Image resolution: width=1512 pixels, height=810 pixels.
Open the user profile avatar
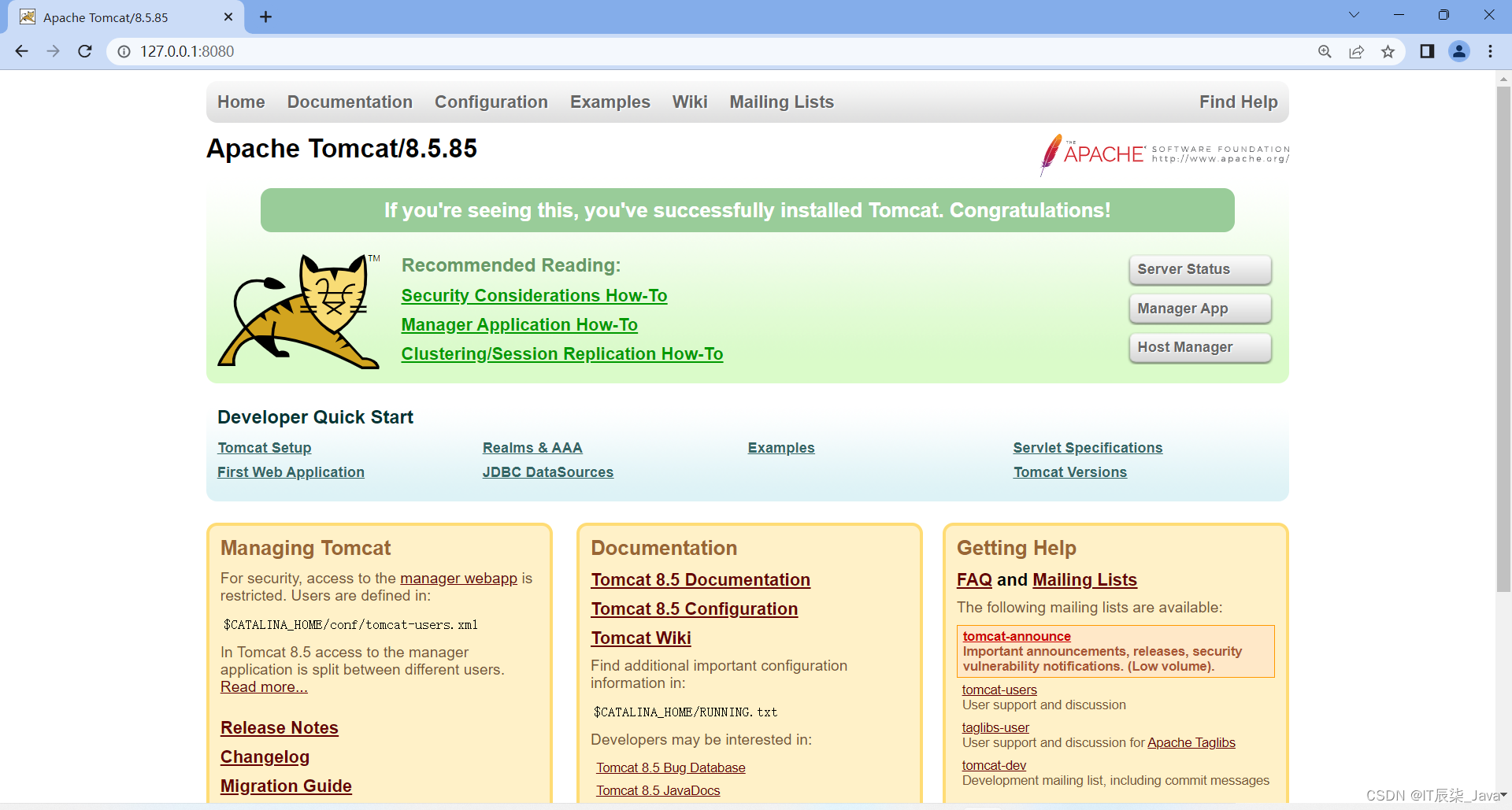click(x=1459, y=51)
